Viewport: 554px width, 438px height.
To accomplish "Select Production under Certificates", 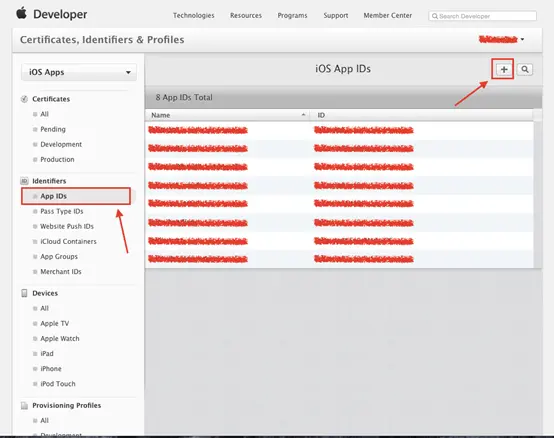I will tap(57, 160).
